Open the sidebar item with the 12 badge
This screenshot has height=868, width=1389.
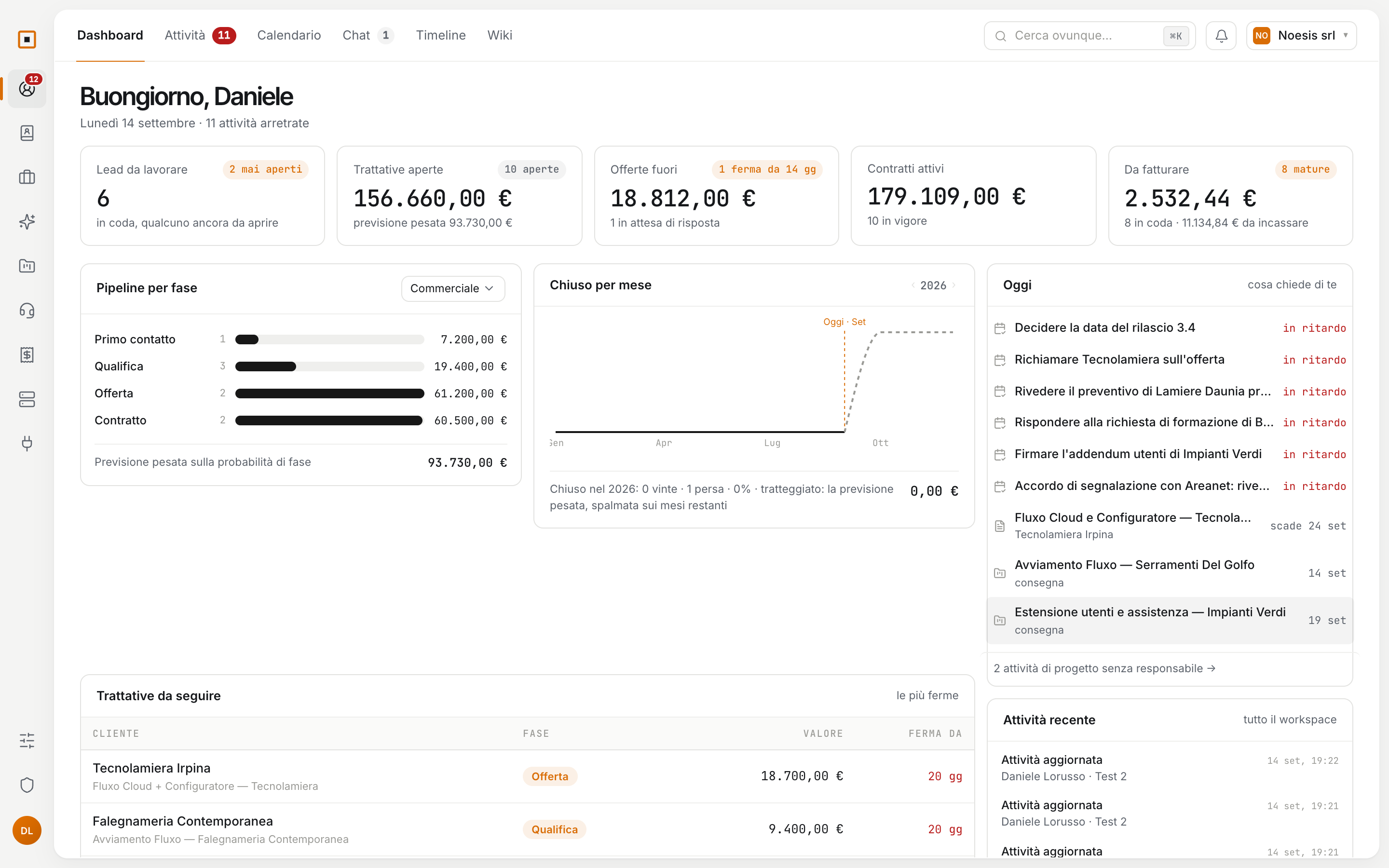(27, 89)
